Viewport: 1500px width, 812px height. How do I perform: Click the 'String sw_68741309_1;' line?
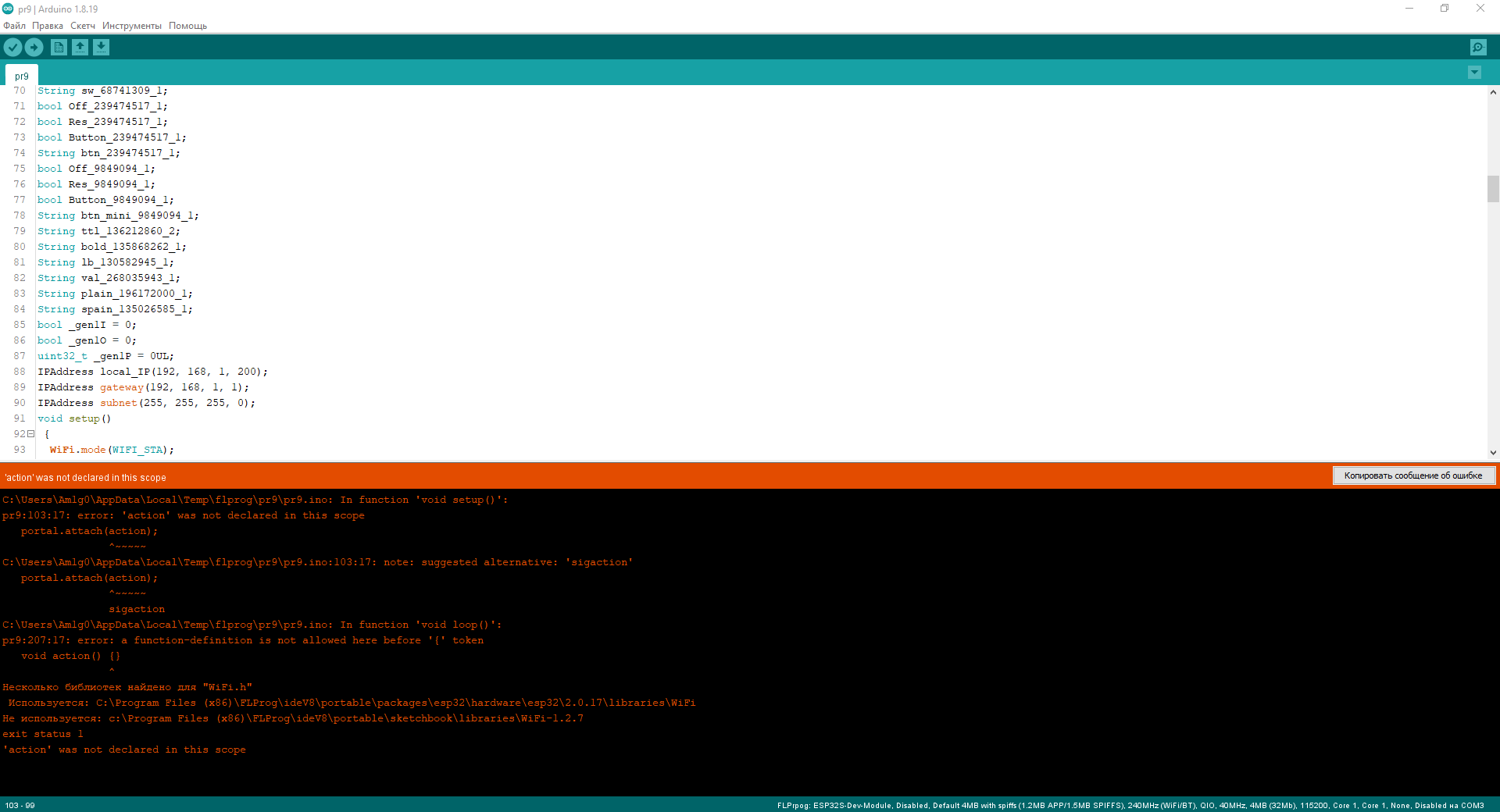pyautogui.click(x=102, y=91)
